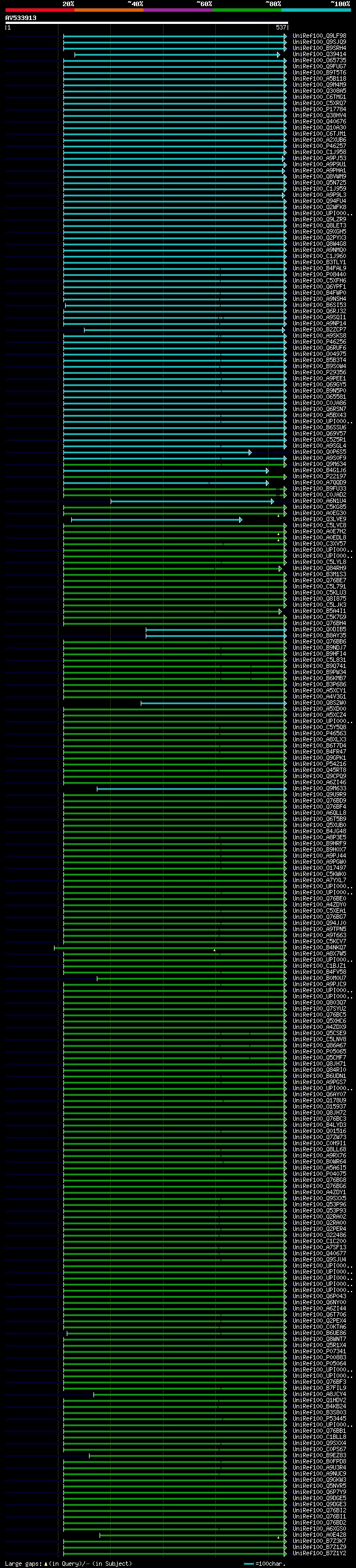Select hit label UniRef100_O15937
The width and height of the screenshot is (356, 1568).
pyautogui.click(x=319, y=1106)
